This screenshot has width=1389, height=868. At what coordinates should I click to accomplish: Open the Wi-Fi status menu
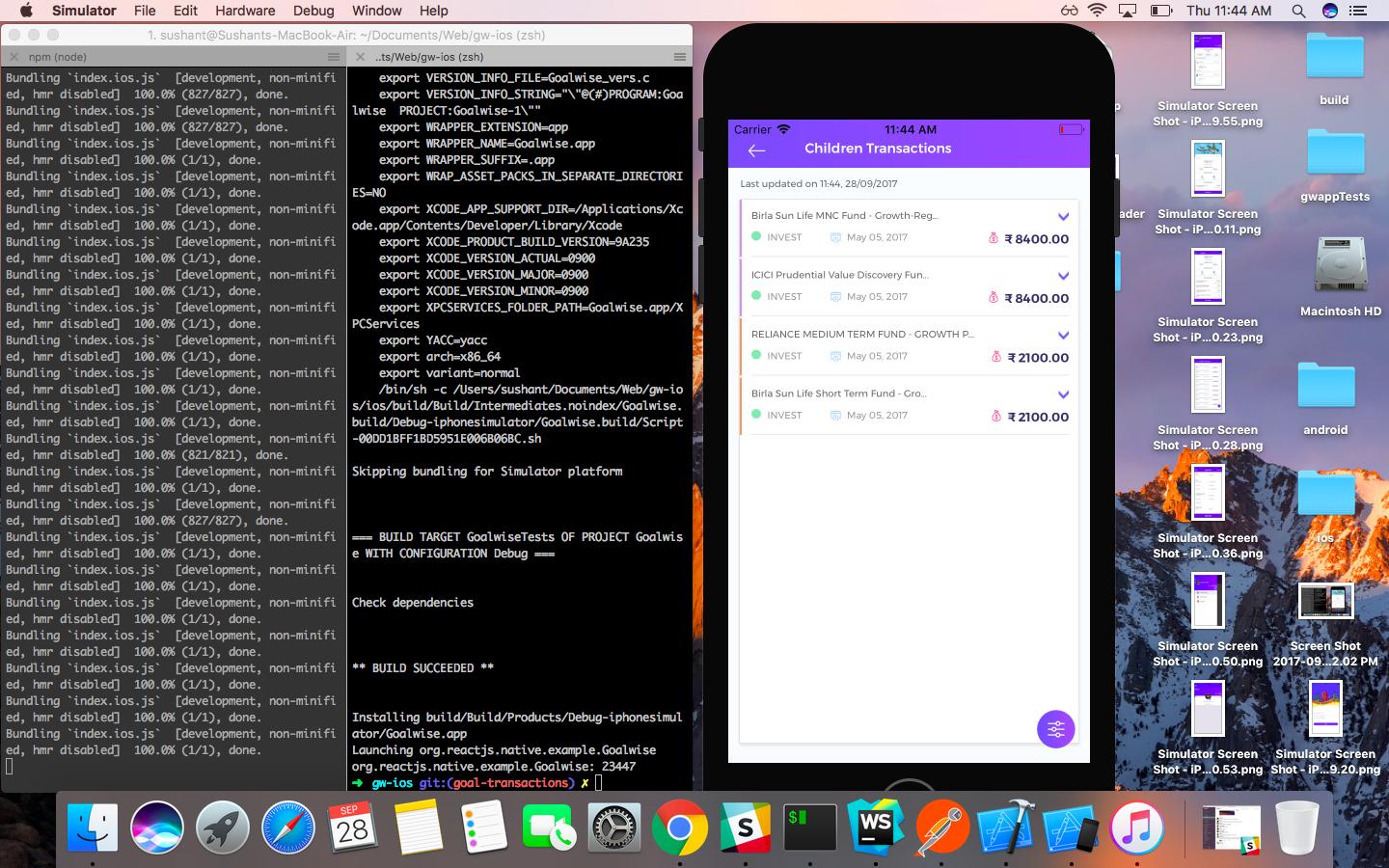pyautogui.click(x=1097, y=11)
